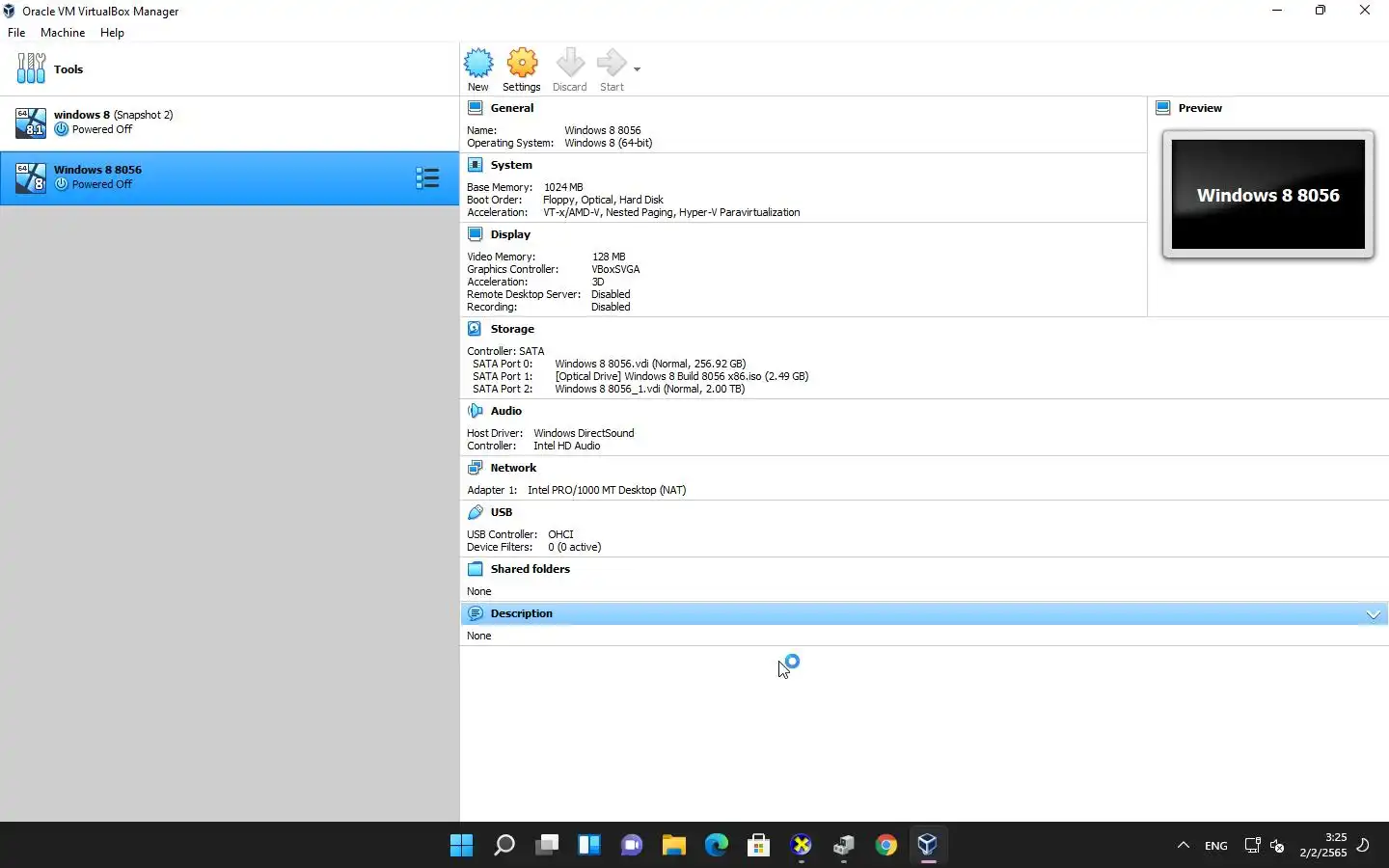This screenshot has height=868, width=1389.
Task: Click the Description section icon
Action: tap(476, 613)
